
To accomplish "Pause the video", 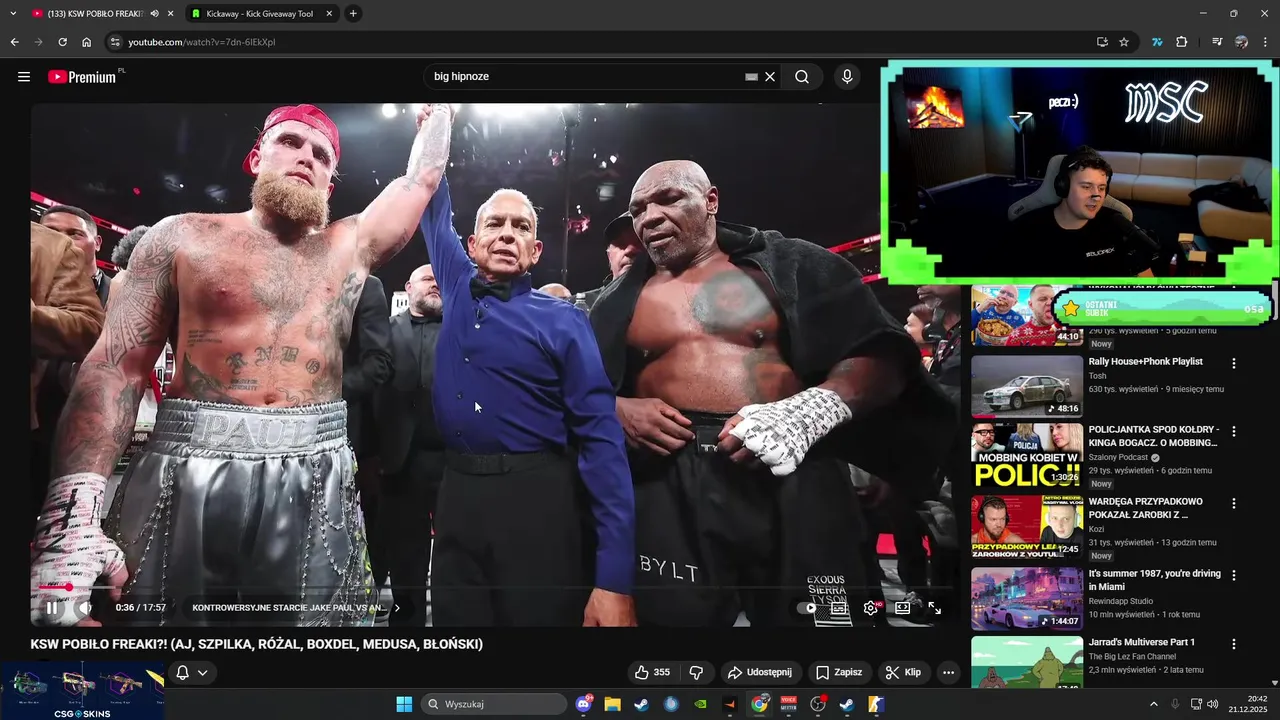I will 51,607.
